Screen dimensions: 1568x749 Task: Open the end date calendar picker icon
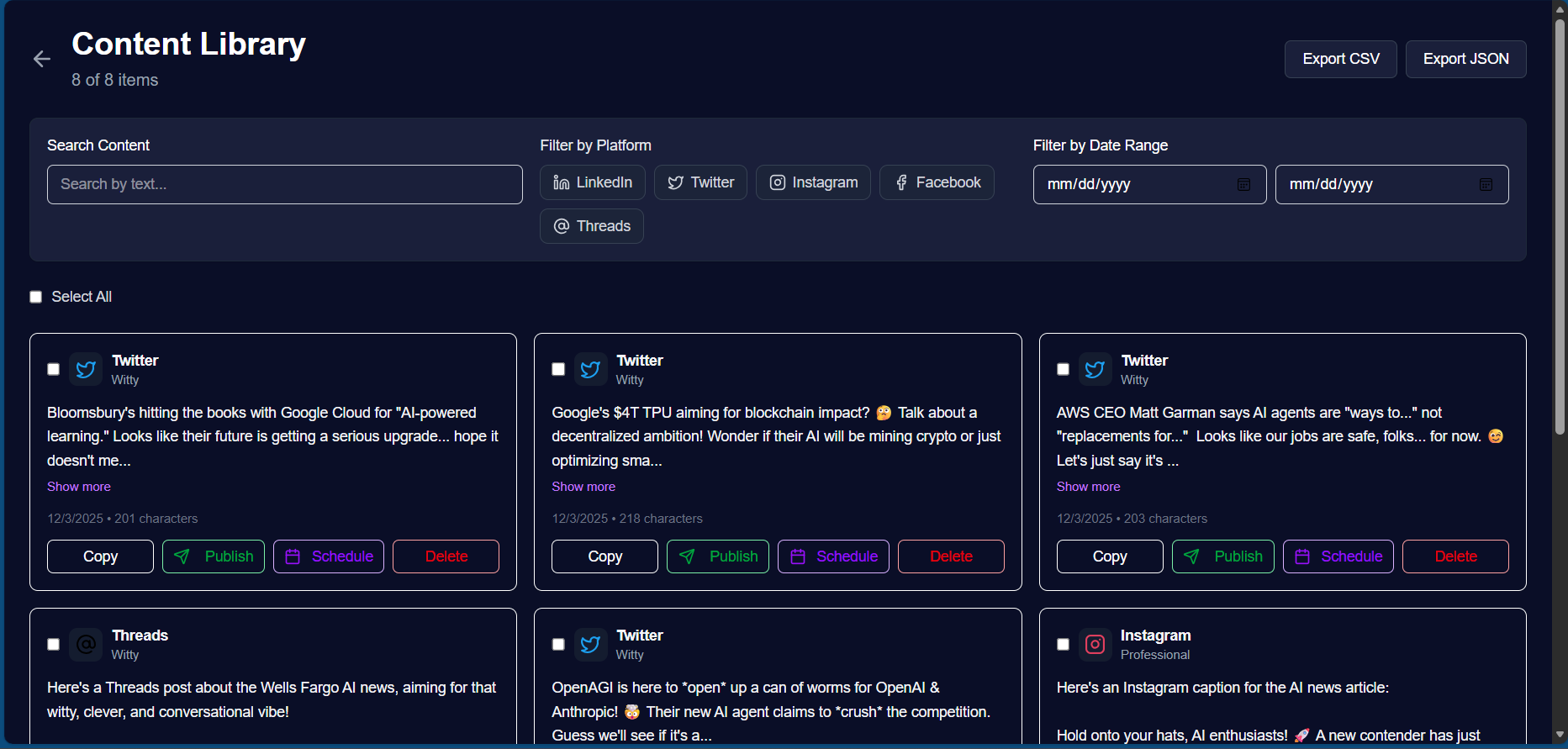pos(1486,184)
